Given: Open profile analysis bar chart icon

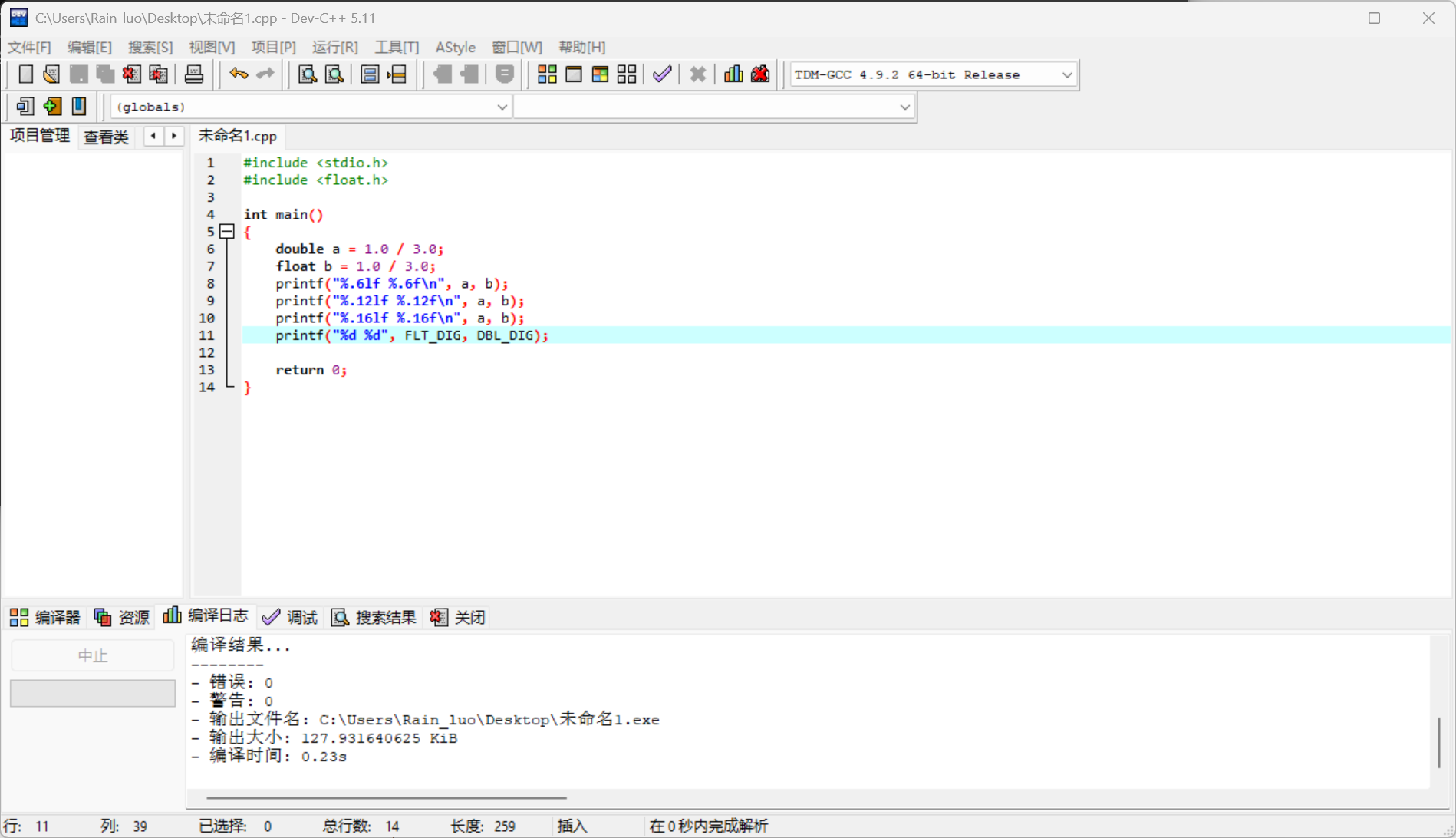Looking at the screenshot, I should (x=733, y=74).
